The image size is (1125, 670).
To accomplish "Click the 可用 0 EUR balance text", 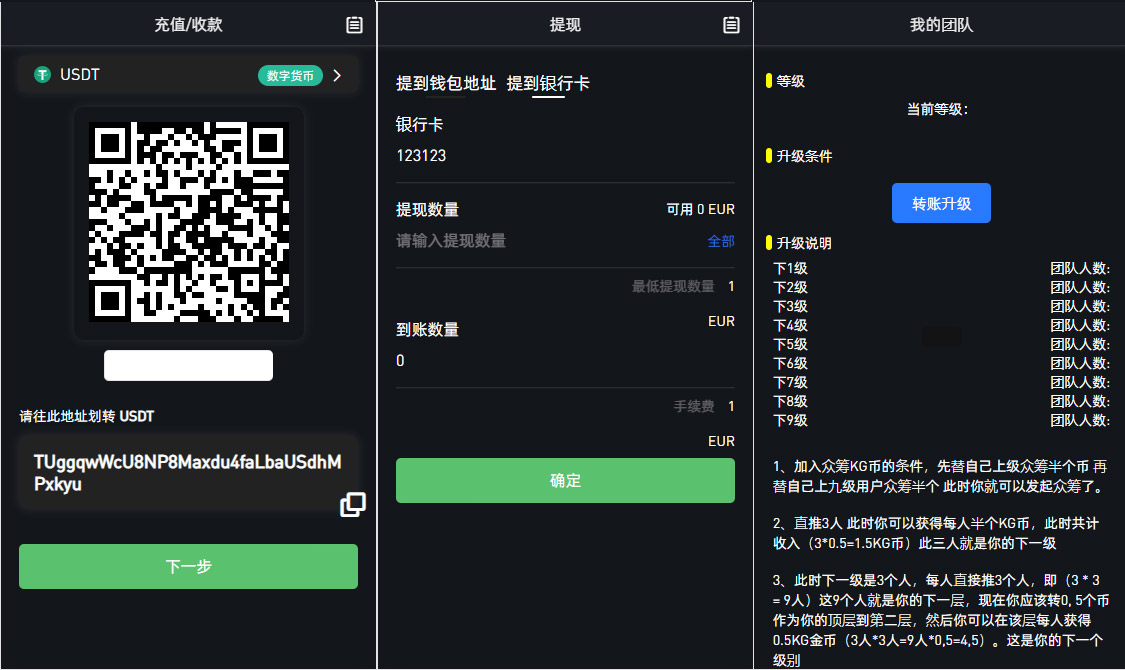I will point(700,209).
